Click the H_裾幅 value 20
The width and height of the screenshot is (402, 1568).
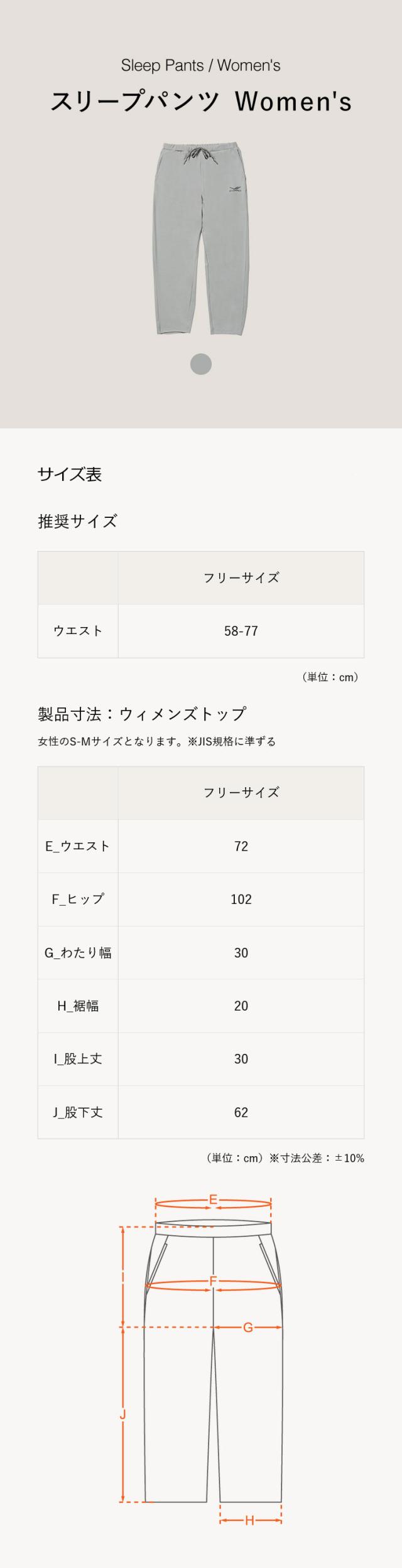tap(241, 1006)
